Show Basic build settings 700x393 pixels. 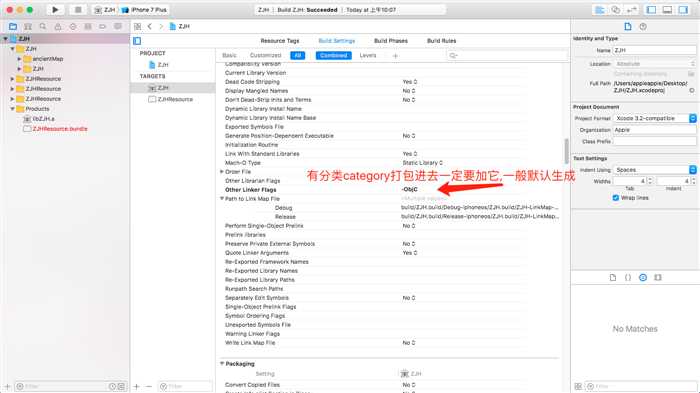(229, 55)
